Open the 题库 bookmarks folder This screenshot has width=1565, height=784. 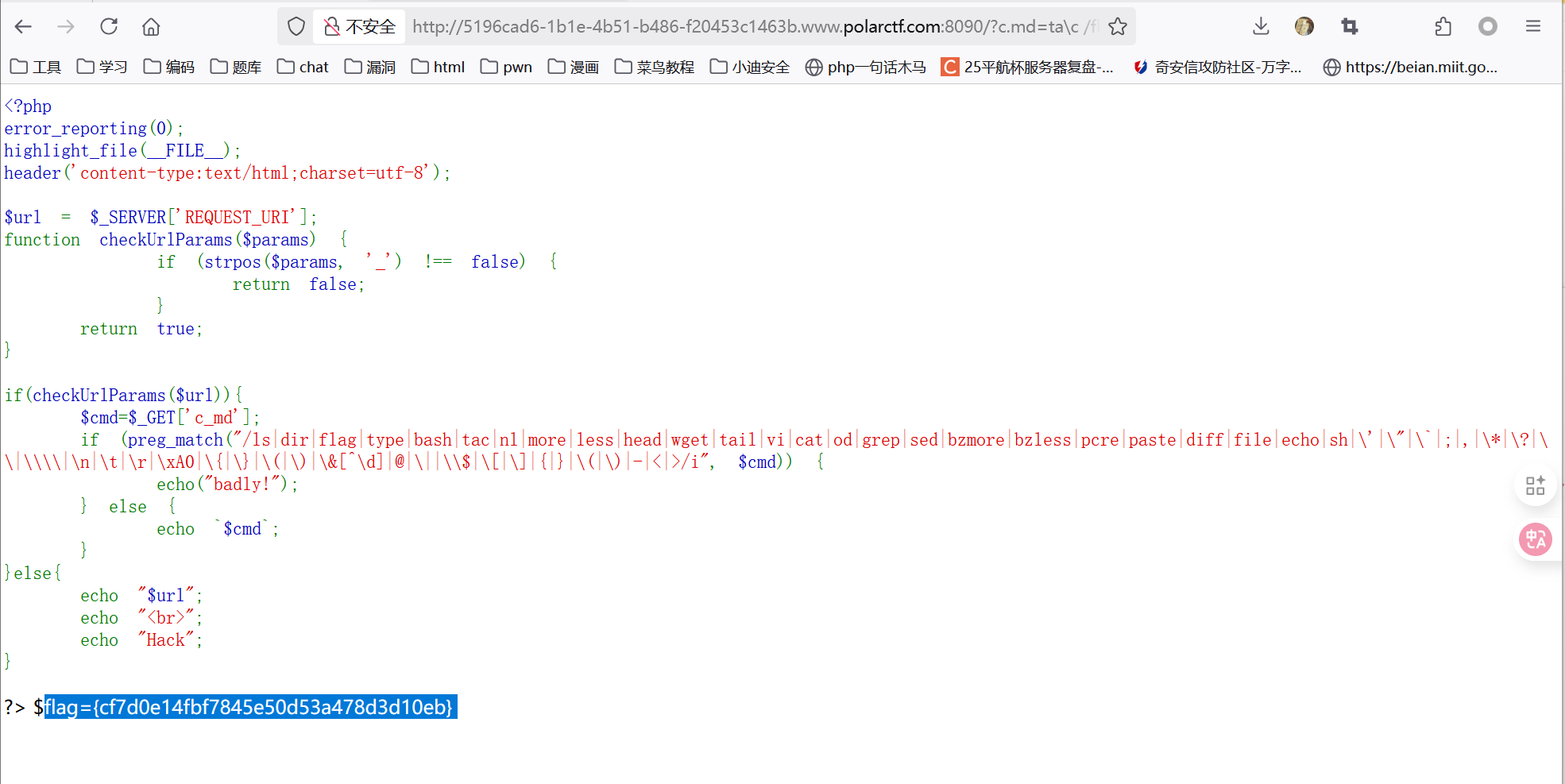point(236,68)
